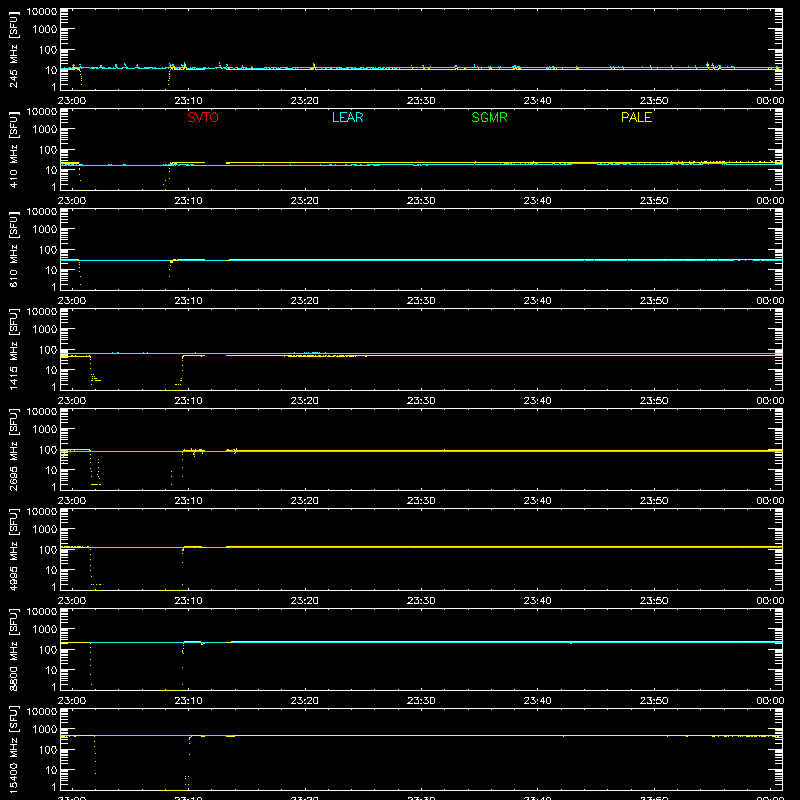Click the 100 tick on the 610 MHz axis
The image size is (800, 800).
[x=48, y=250]
